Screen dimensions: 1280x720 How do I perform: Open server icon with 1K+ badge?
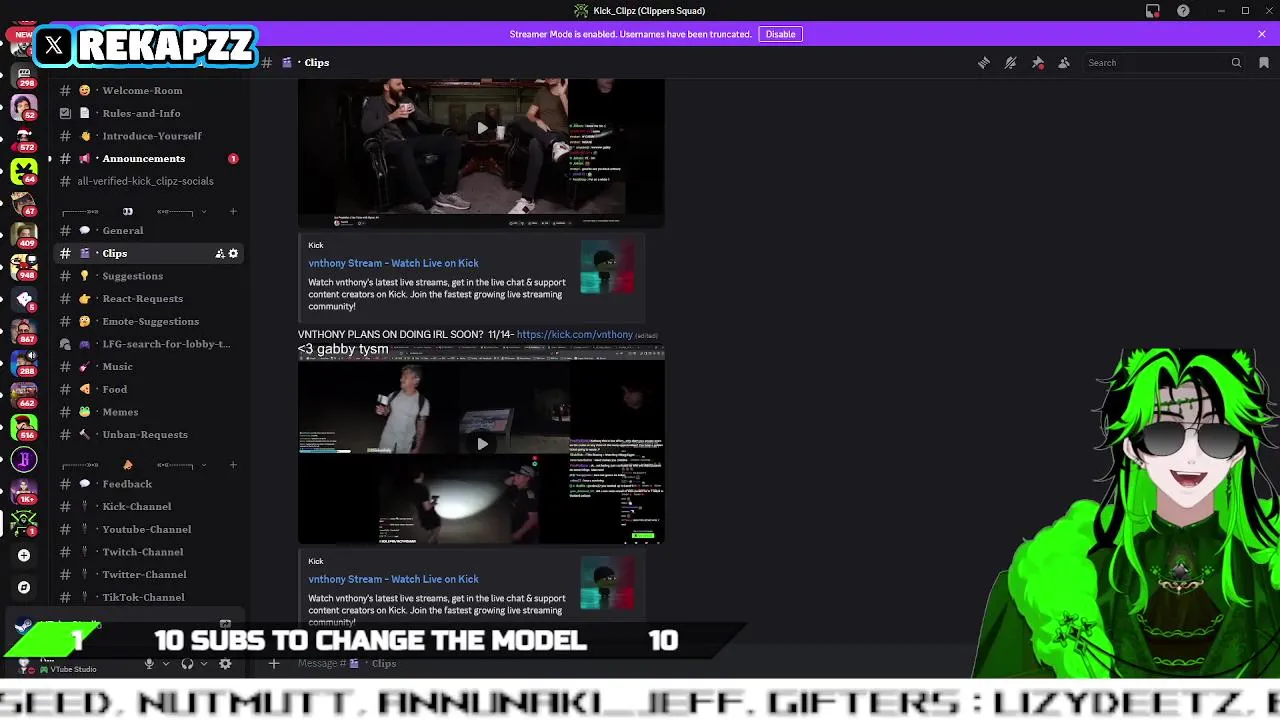24,491
